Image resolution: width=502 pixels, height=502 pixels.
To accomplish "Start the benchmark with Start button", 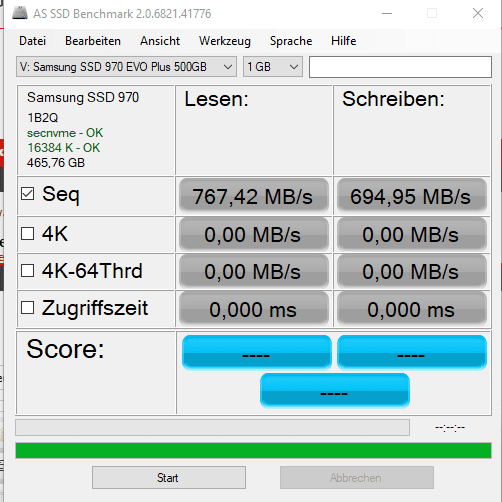I will pyautogui.click(x=169, y=478).
